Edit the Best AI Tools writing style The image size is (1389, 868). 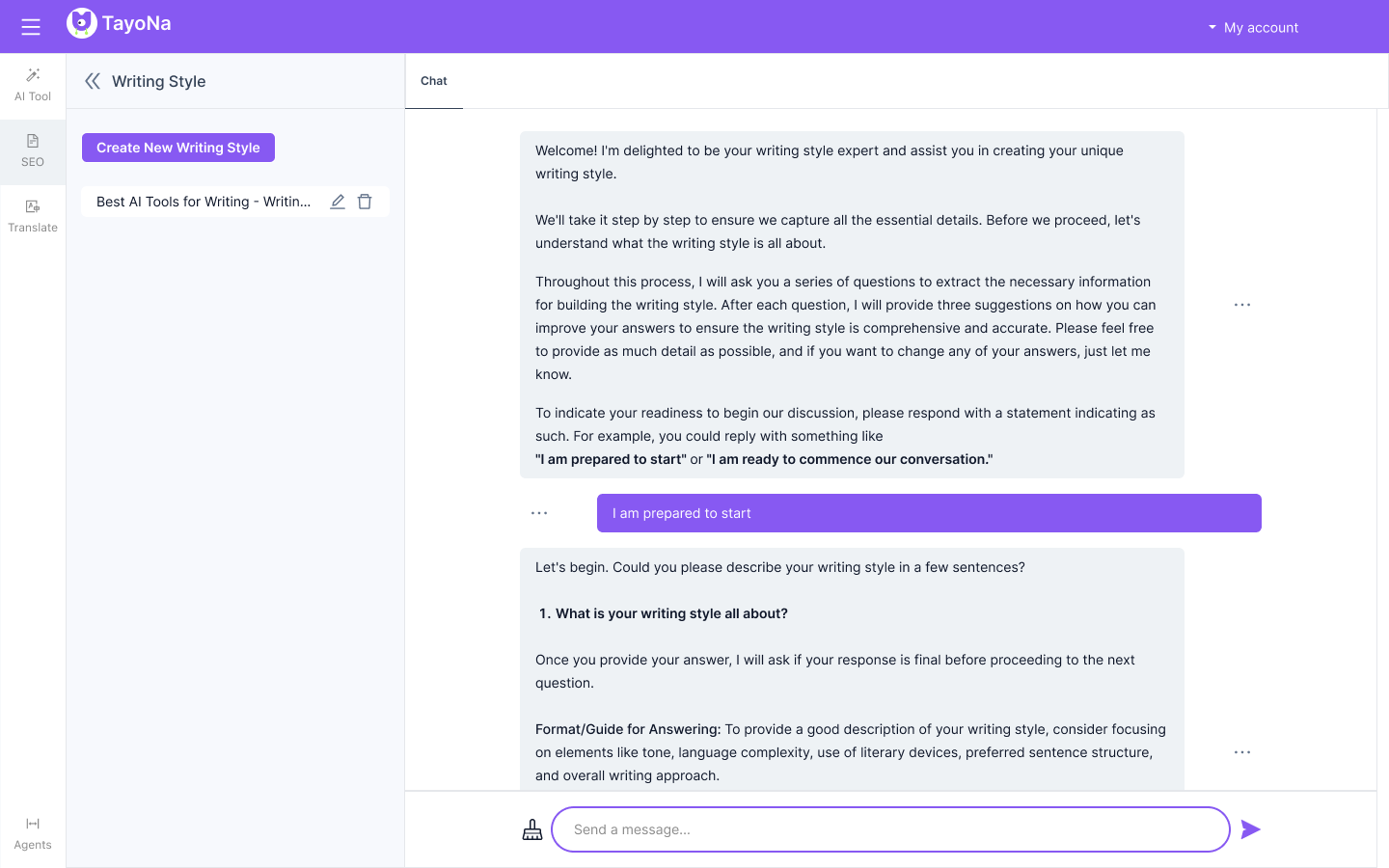[x=338, y=202]
